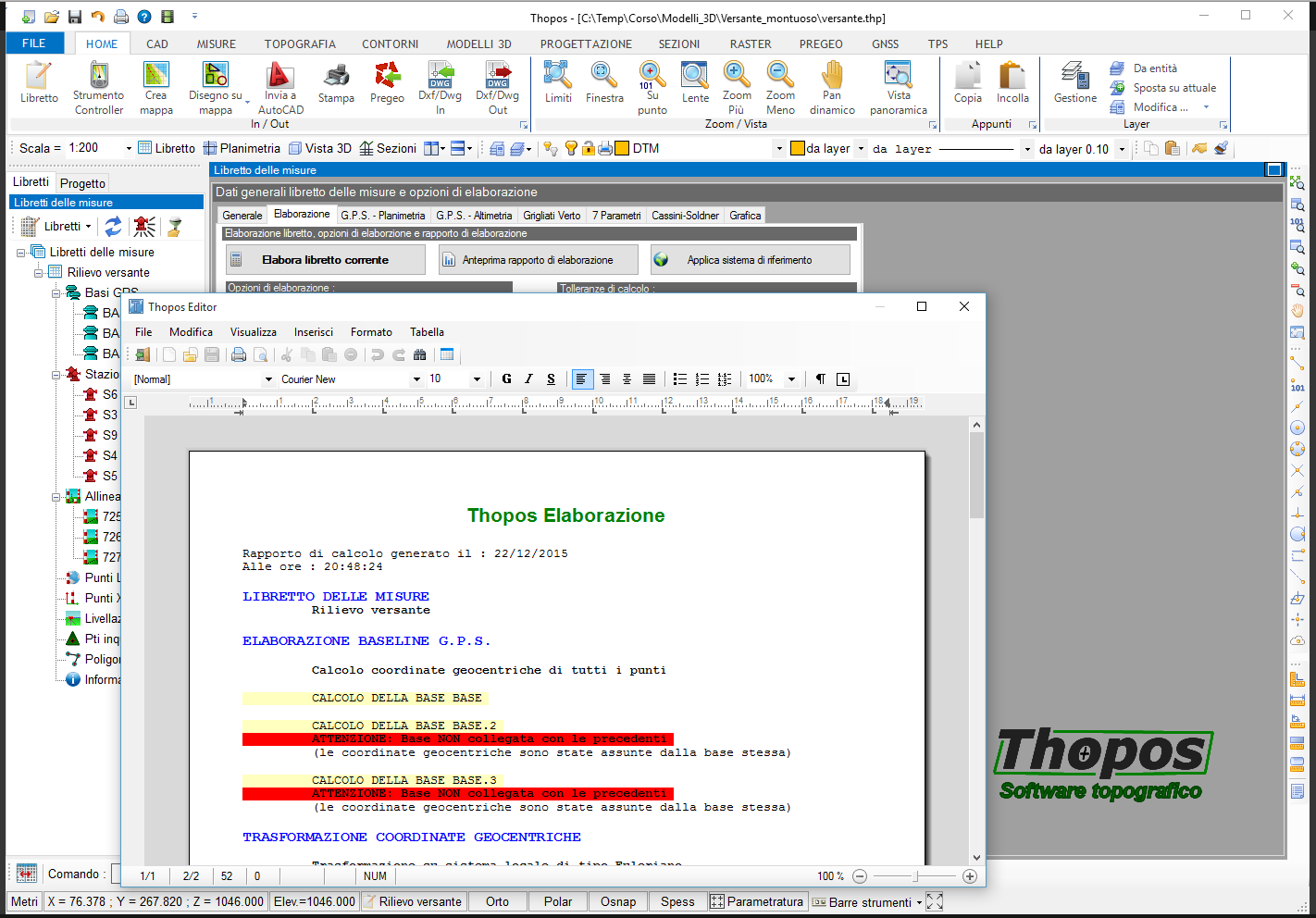Image resolution: width=1316 pixels, height=918 pixels.
Task: Toggle paragraph marks display in editor
Action: click(x=821, y=378)
